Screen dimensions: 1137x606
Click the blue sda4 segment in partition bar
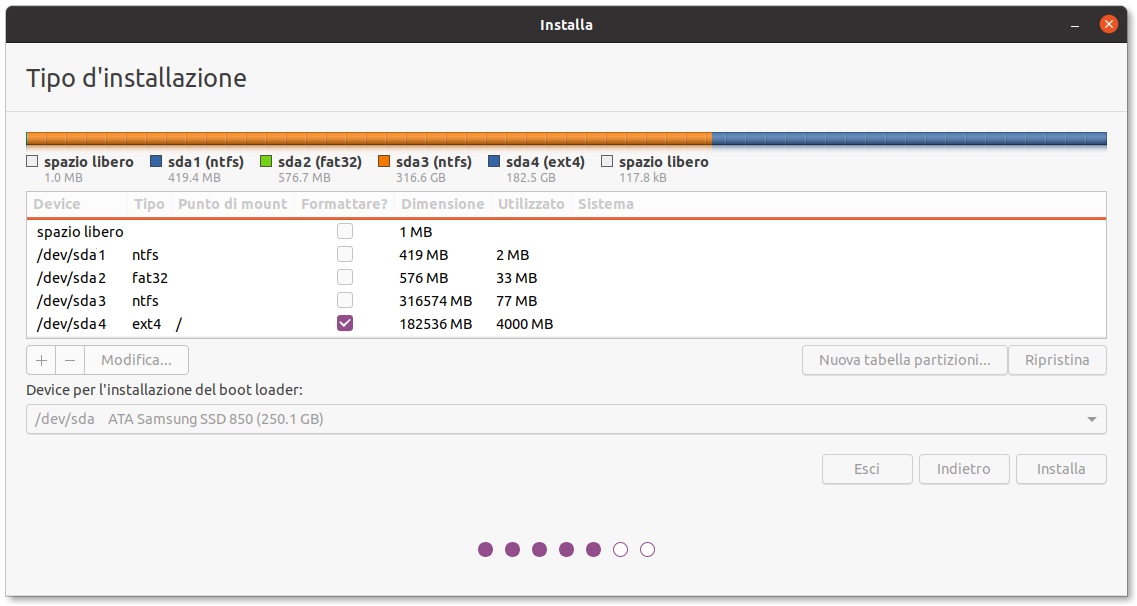[908, 139]
